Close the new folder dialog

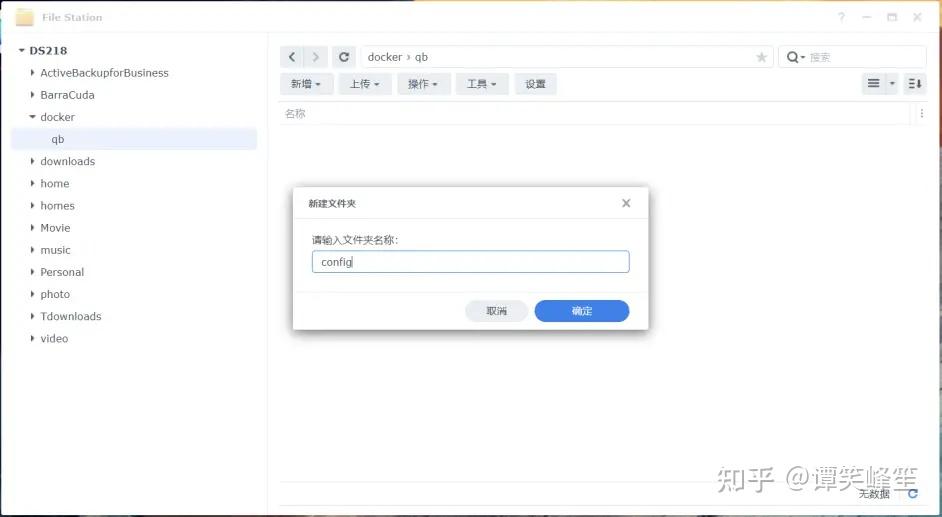[x=626, y=204]
